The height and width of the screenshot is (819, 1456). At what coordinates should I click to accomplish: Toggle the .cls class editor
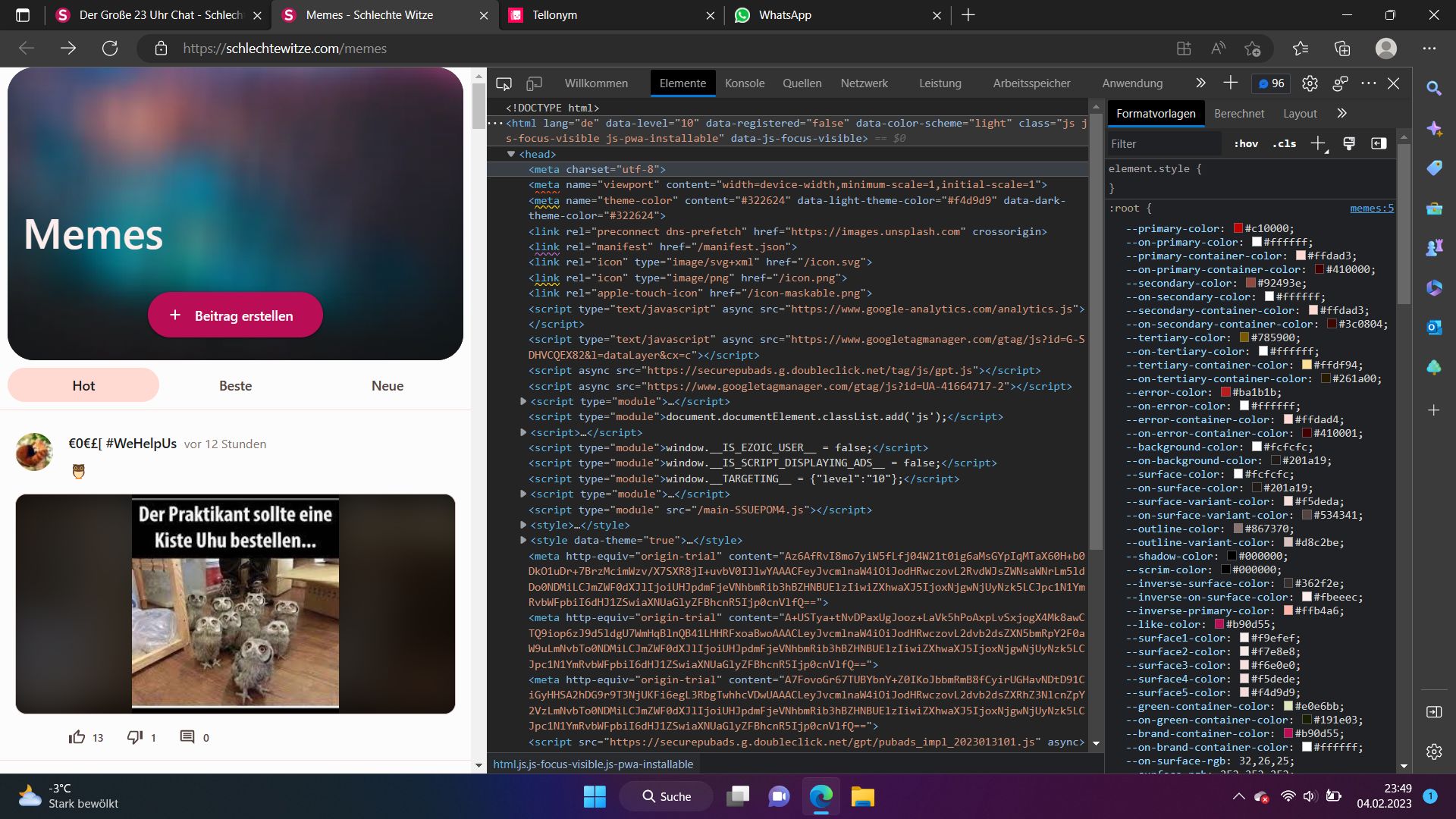(x=1284, y=143)
